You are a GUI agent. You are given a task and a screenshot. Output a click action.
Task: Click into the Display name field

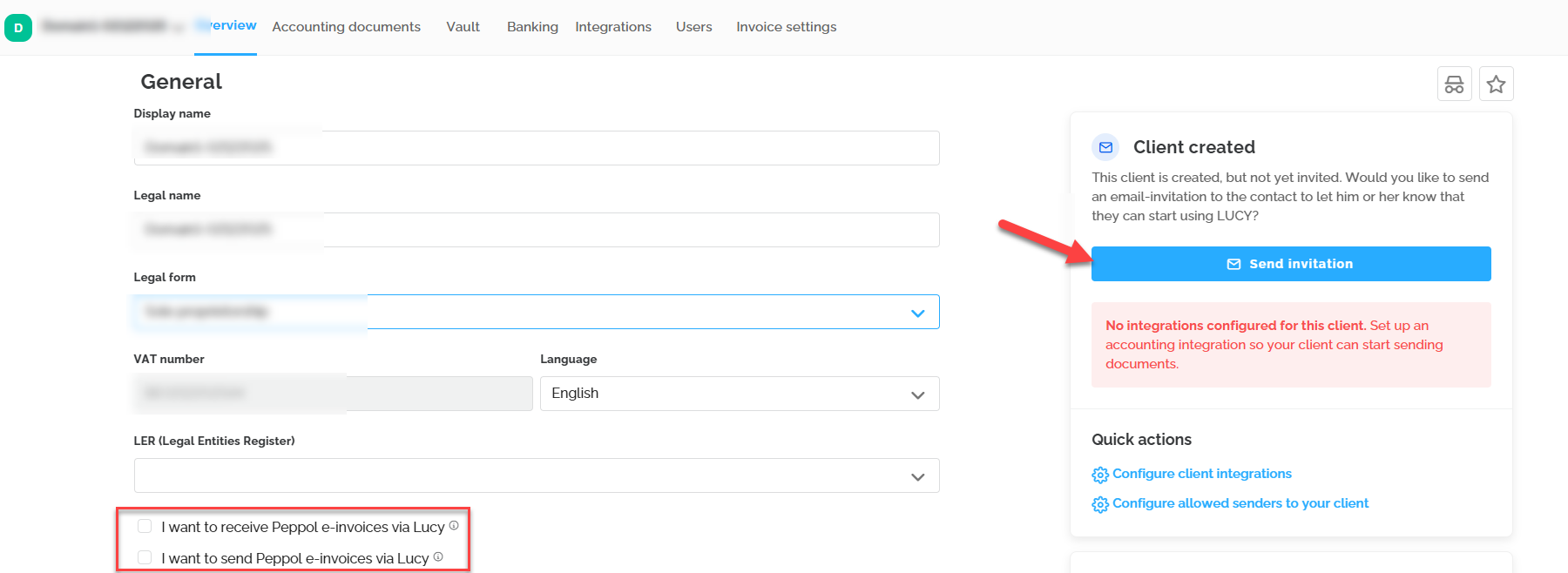(537, 148)
